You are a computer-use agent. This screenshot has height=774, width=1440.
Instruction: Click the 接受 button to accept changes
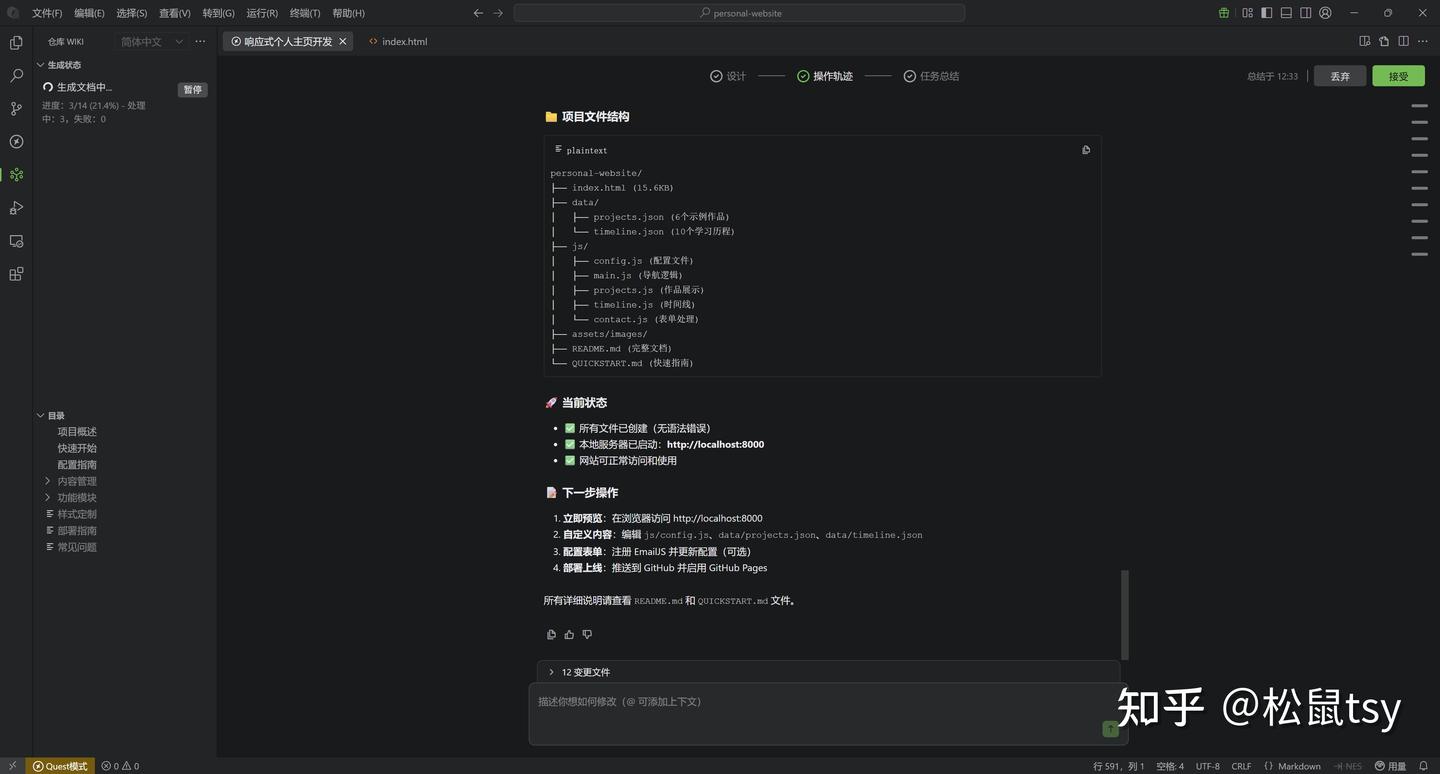(1397, 75)
